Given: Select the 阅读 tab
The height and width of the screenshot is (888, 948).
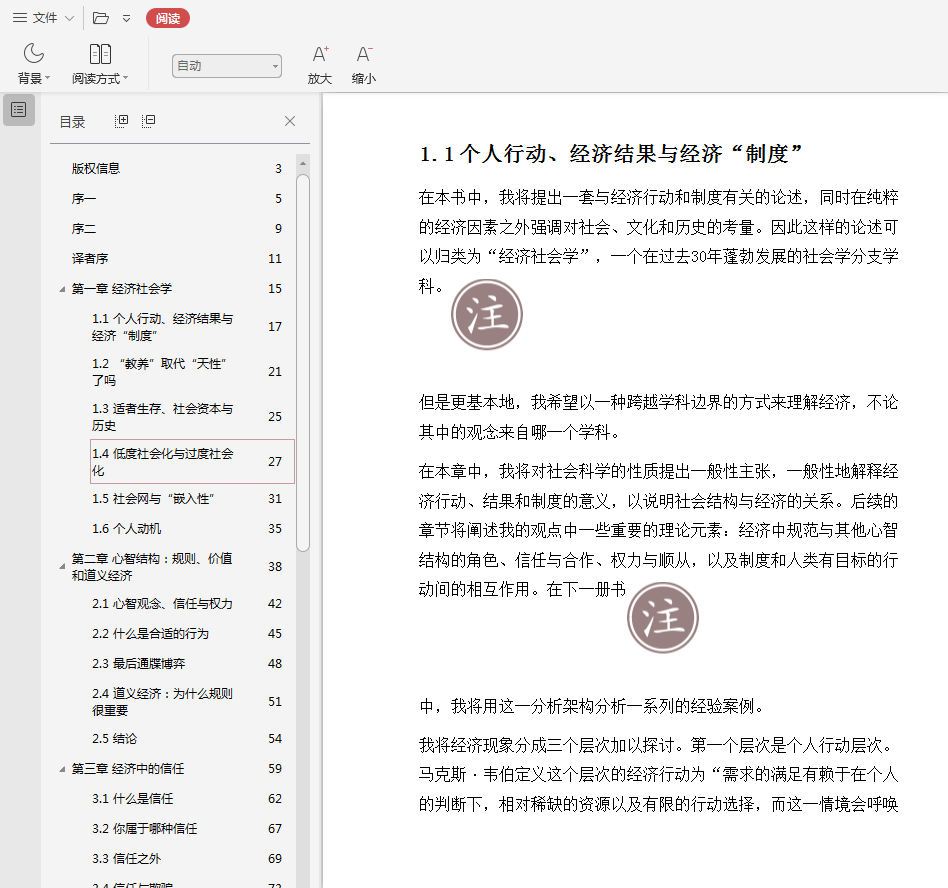Looking at the screenshot, I should (167, 18).
